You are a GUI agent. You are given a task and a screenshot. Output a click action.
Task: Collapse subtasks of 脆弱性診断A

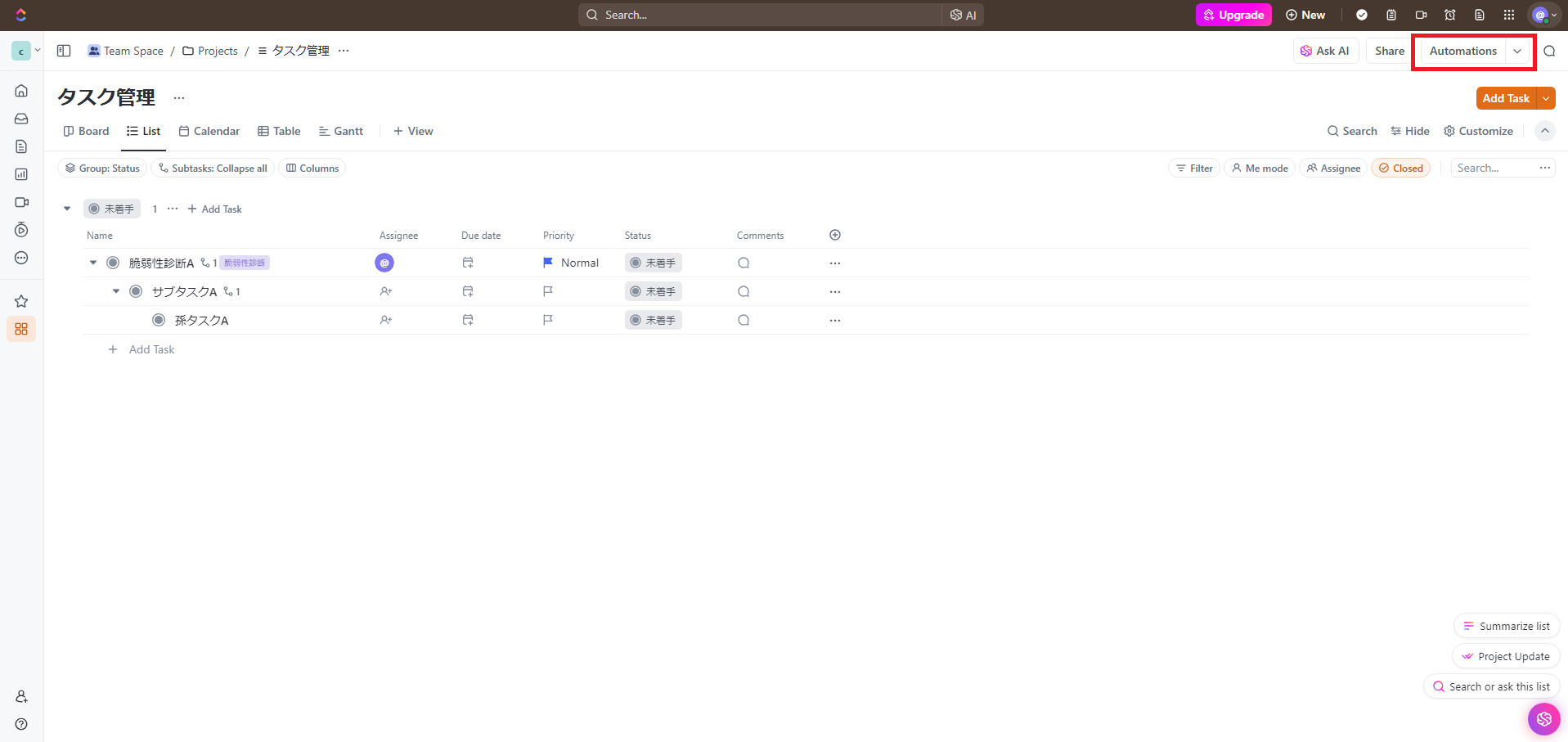pyautogui.click(x=93, y=263)
